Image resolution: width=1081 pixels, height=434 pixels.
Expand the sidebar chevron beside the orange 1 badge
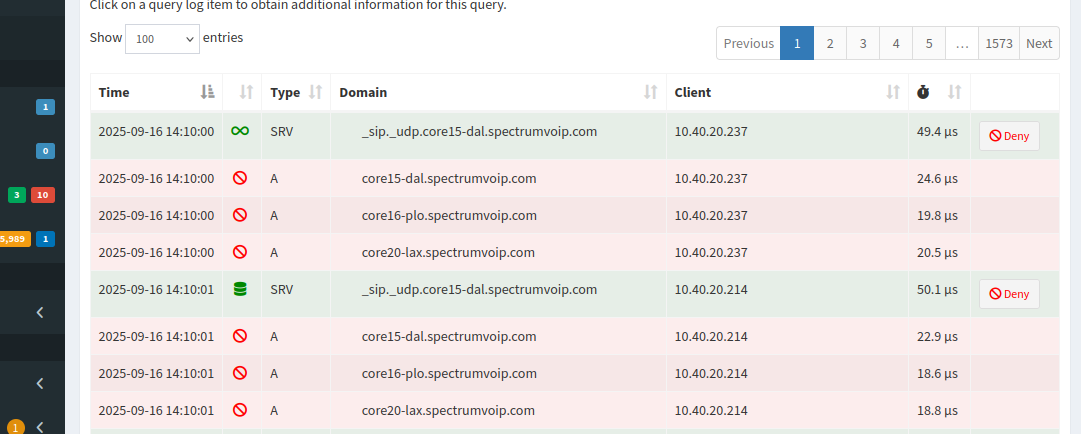pos(40,427)
